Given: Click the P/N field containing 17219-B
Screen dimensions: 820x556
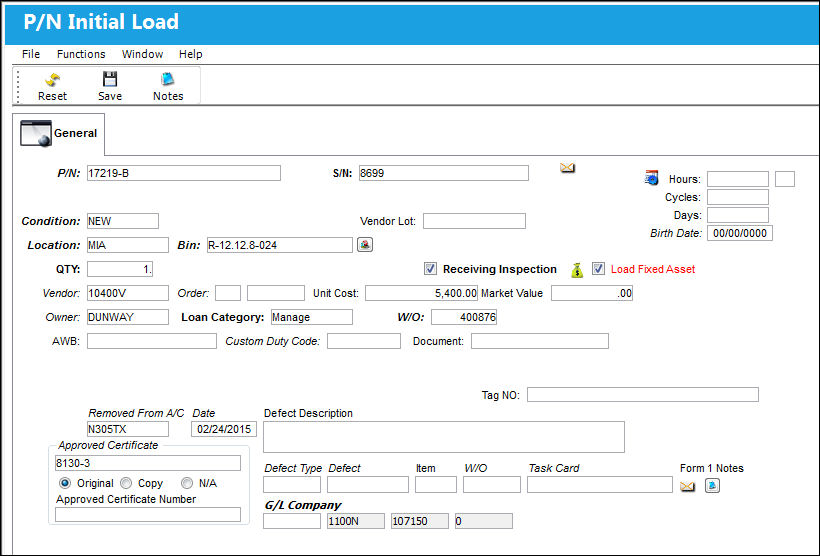Looking at the screenshot, I should (184, 173).
